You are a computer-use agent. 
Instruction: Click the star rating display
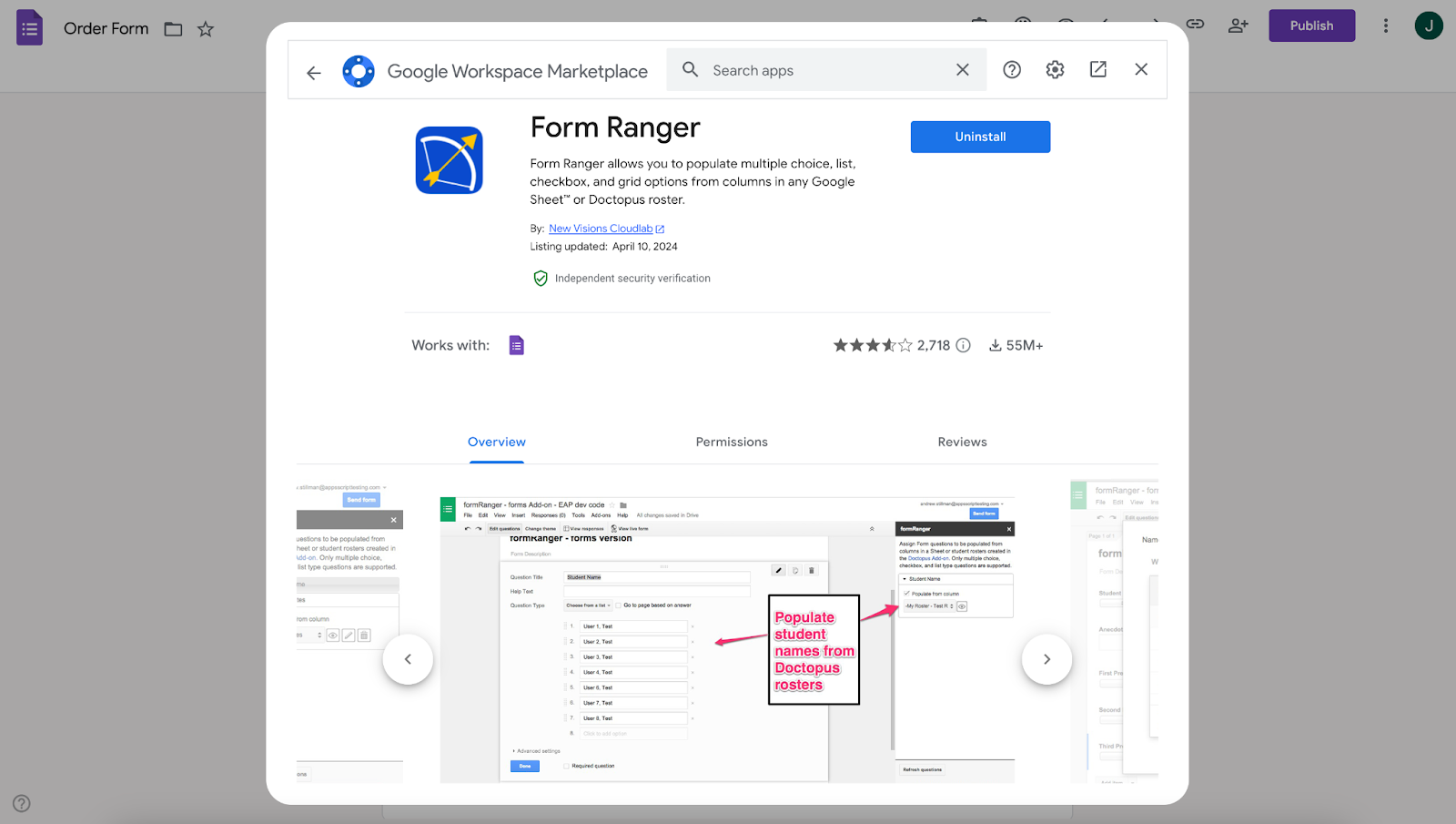(x=873, y=345)
